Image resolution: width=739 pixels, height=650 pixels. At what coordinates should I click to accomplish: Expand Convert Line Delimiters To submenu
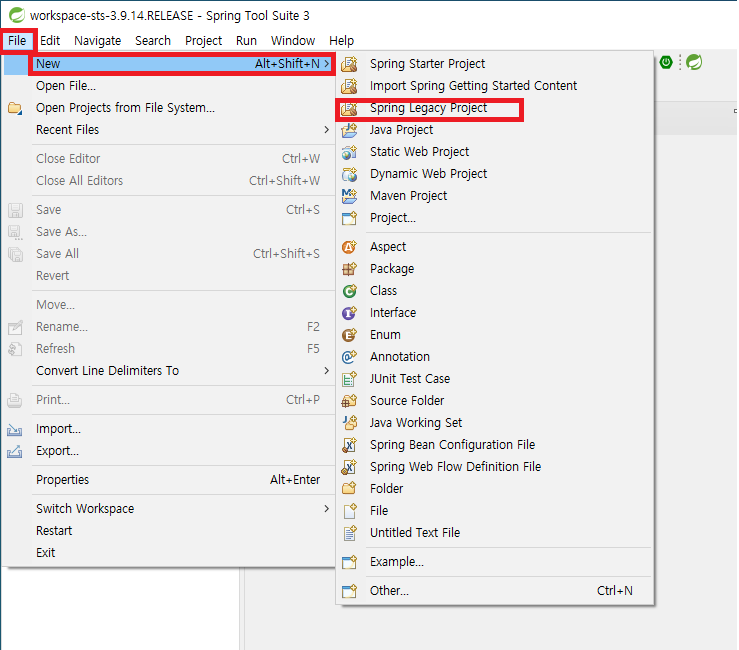click(327, 371)
